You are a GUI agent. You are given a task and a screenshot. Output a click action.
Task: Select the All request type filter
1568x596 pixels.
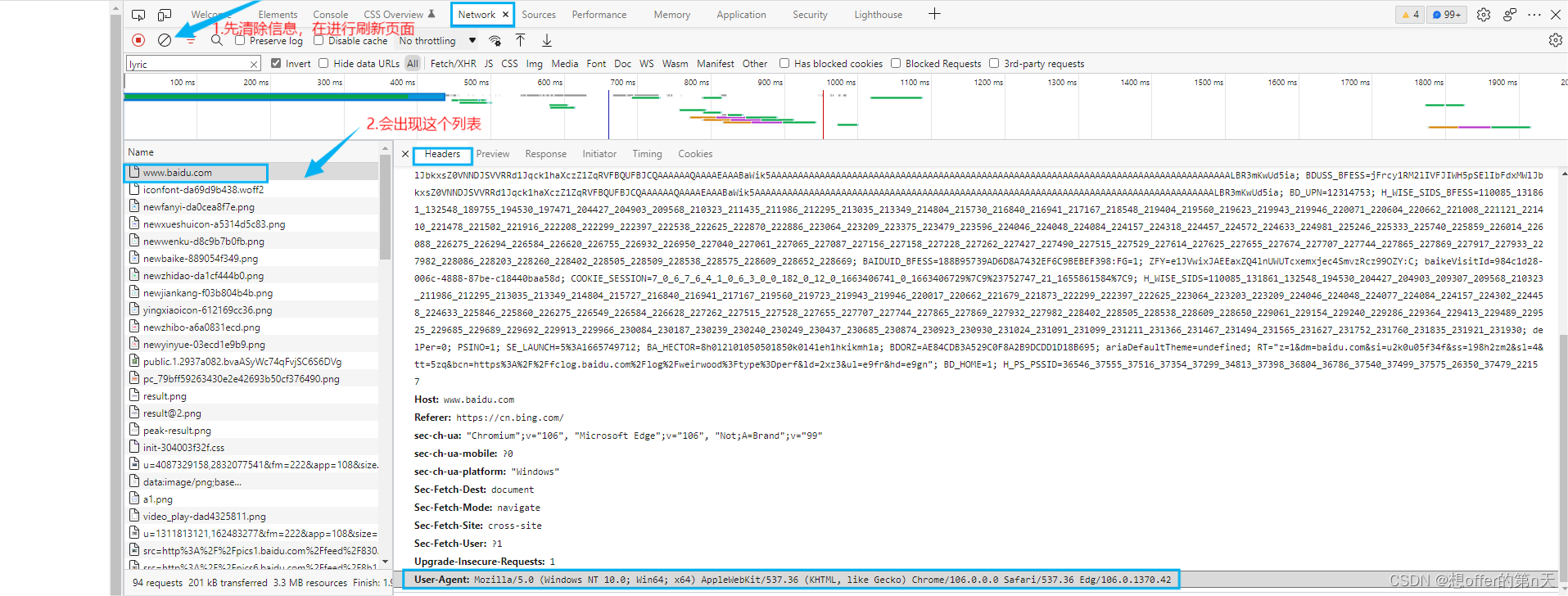point(413,63)
